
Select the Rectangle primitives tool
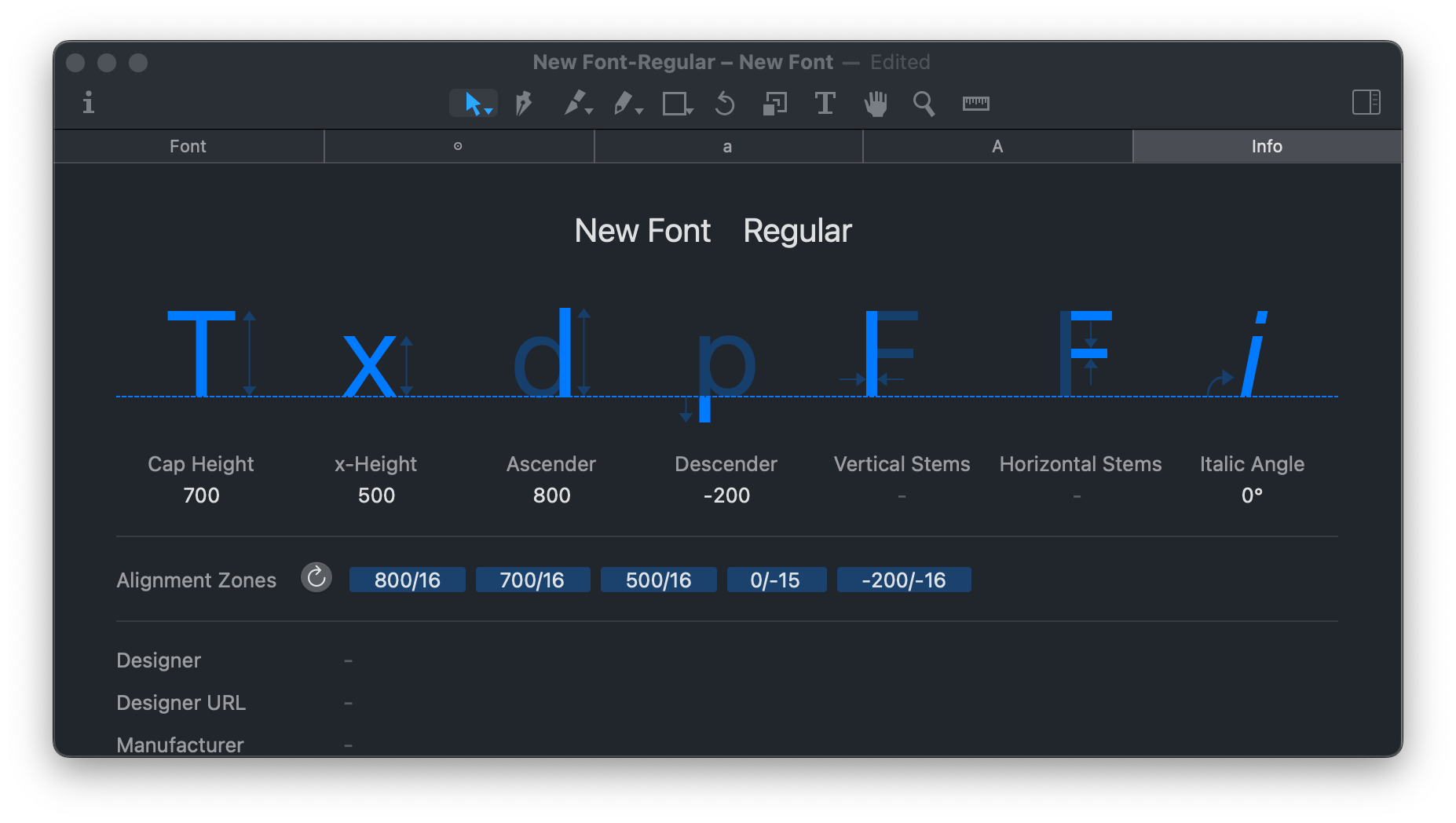pyautogui.click(x=677, y=103)
